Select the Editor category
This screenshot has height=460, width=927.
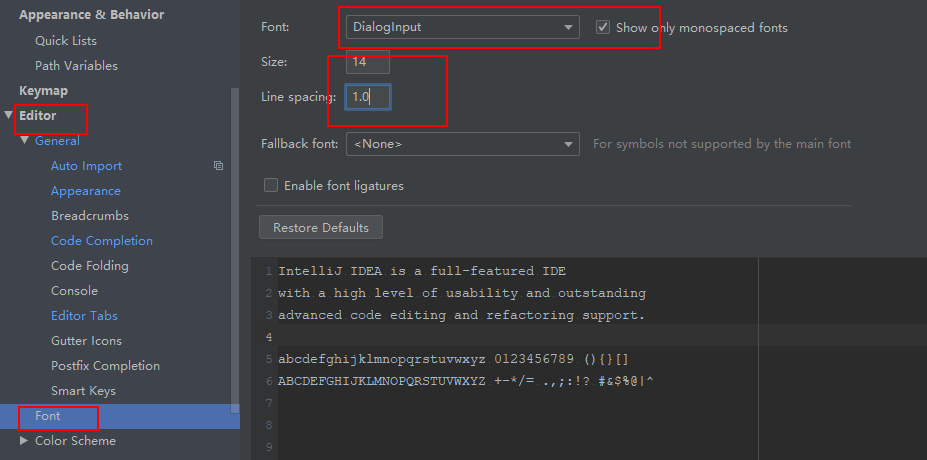(x=37, y=115)
